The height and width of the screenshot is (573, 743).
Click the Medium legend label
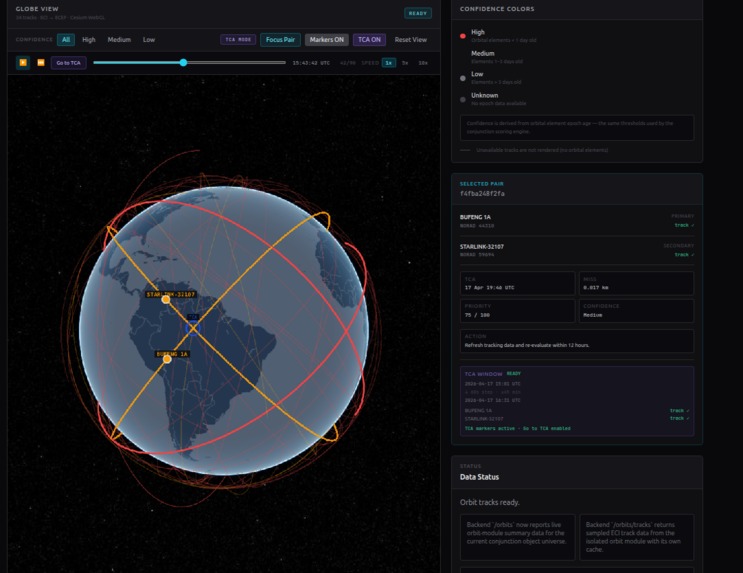tap(482, 54)
